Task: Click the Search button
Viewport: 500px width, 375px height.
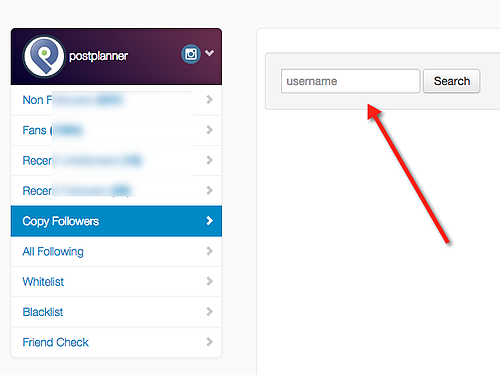Action: point(452,81)
